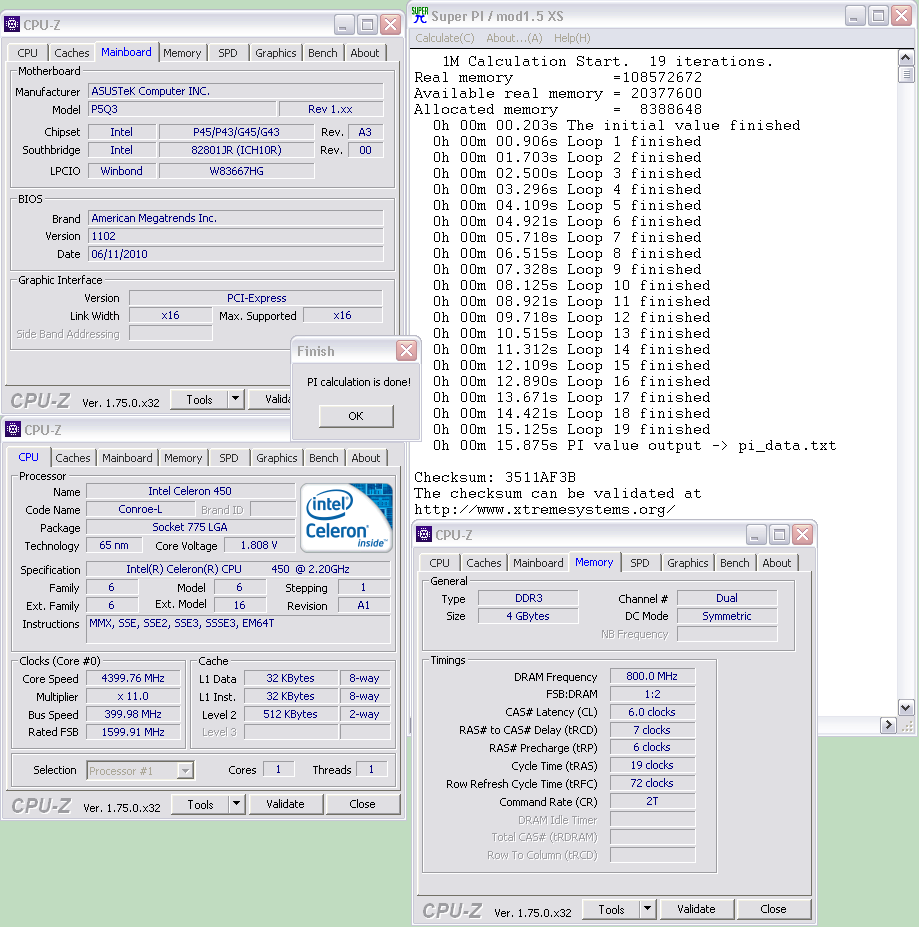
Task: Click the Model P5Q3 field
Action: [x=182, y=109]
